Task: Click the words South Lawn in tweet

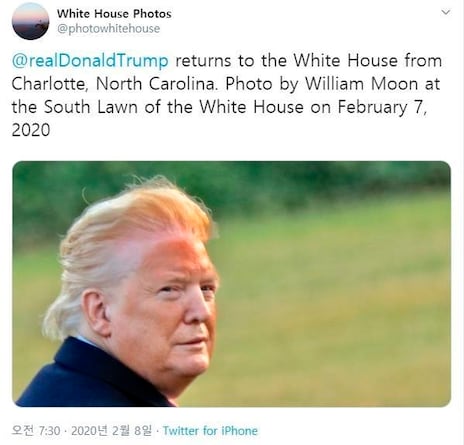Action: point(91,107)
